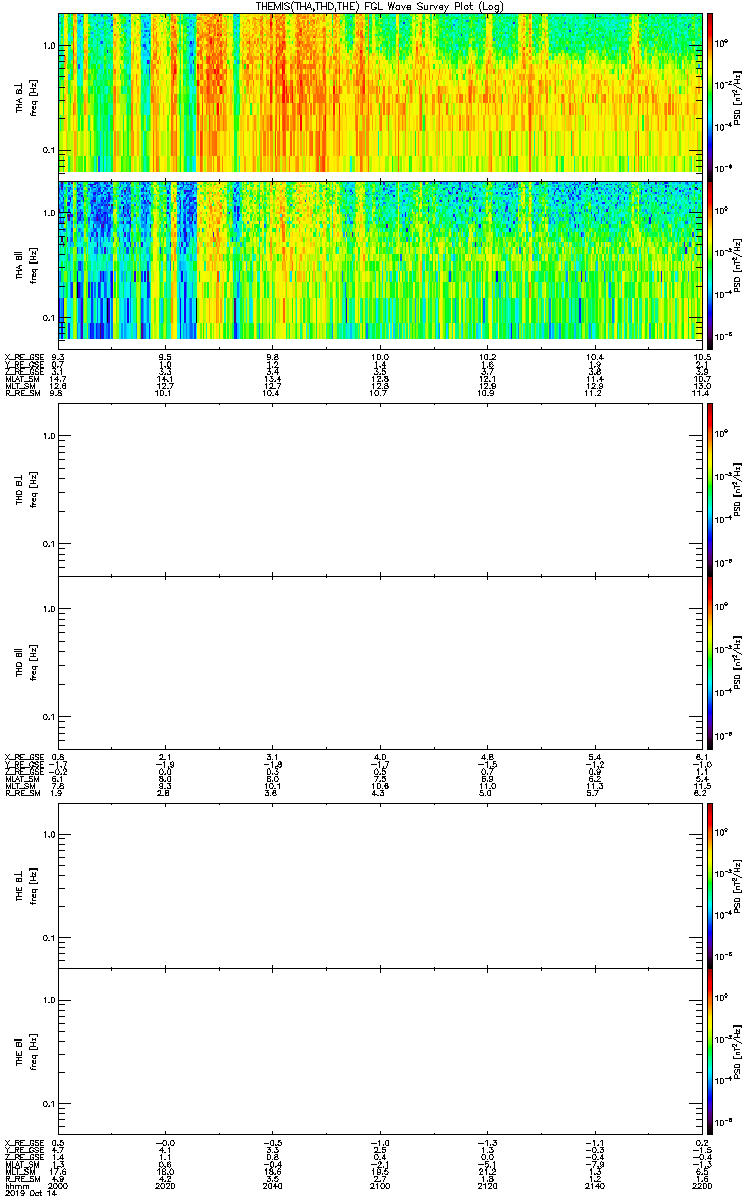Click the empty THD B-perpendicular plot panel

point(380,490)
